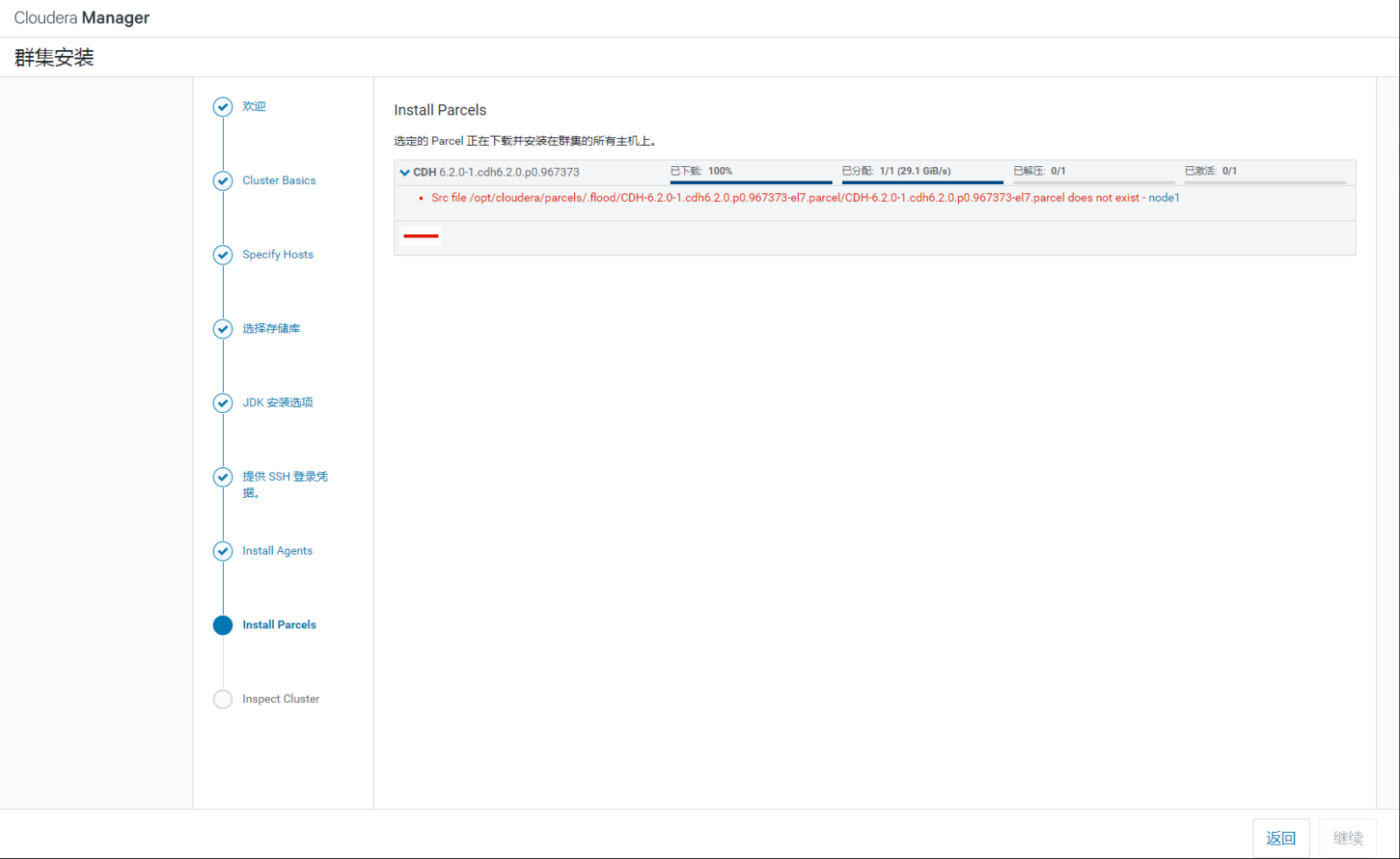Click the Install Agents checkmark icon
The height and width of the screenshot is (859, 1400).
coord(222,550)
